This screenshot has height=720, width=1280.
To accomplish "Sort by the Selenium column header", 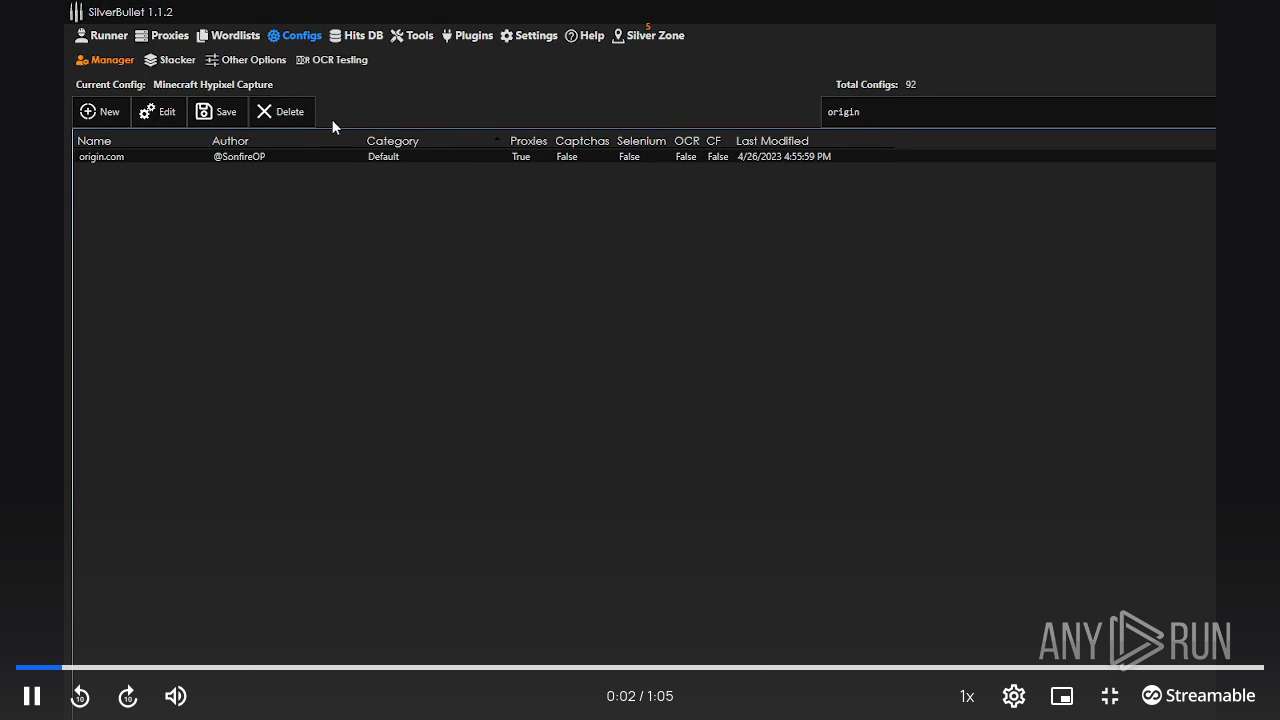I will [641, 141].
